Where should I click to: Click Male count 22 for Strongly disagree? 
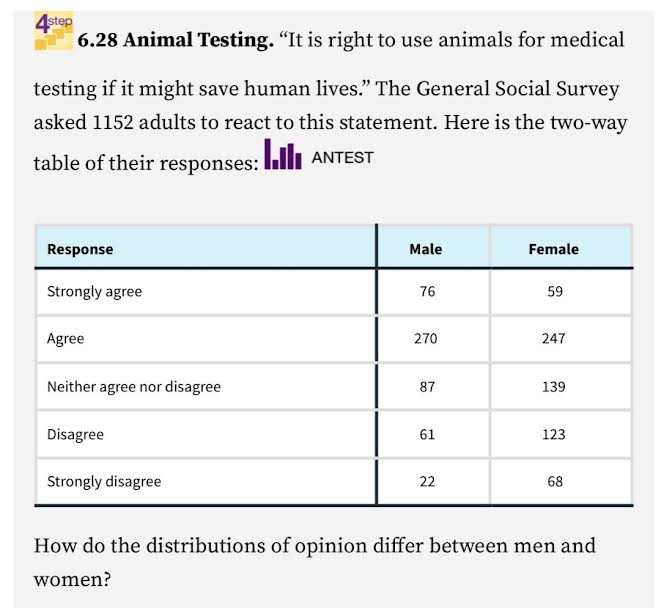click(x=427, y=481)
